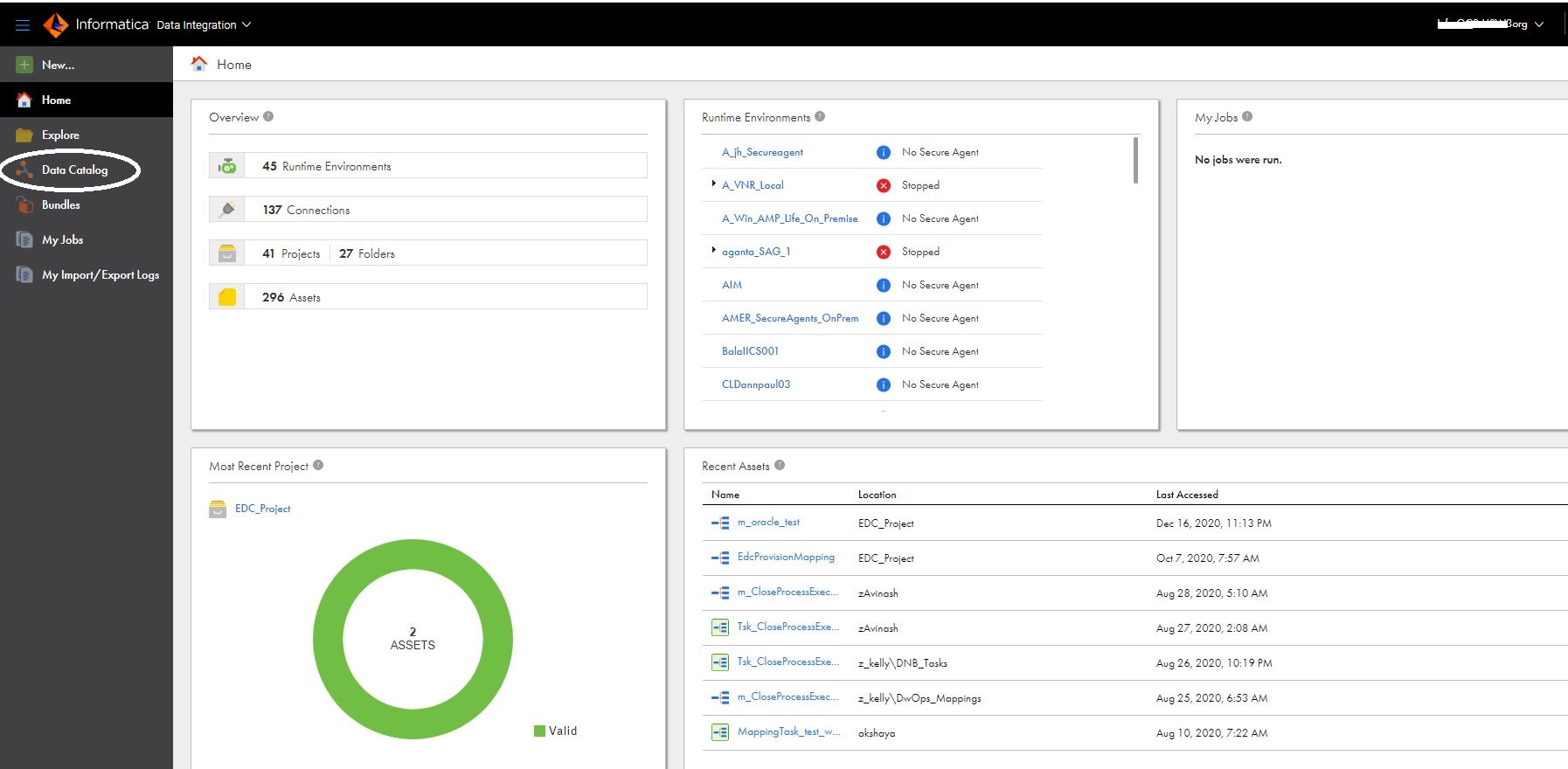Click the Bundles box icon
The width and height of the screenshot is (1568, 769).
coord(24,204)
